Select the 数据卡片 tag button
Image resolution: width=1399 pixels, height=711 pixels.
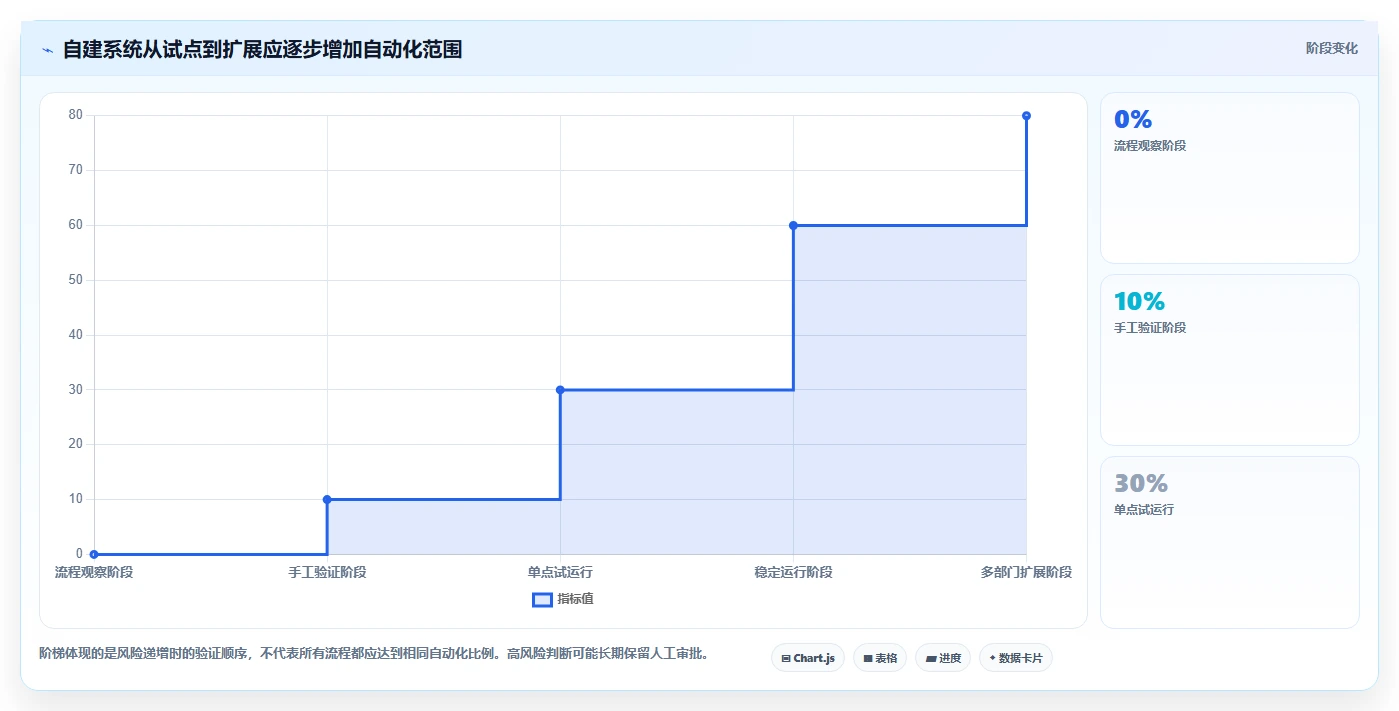tap(1016, 658)
